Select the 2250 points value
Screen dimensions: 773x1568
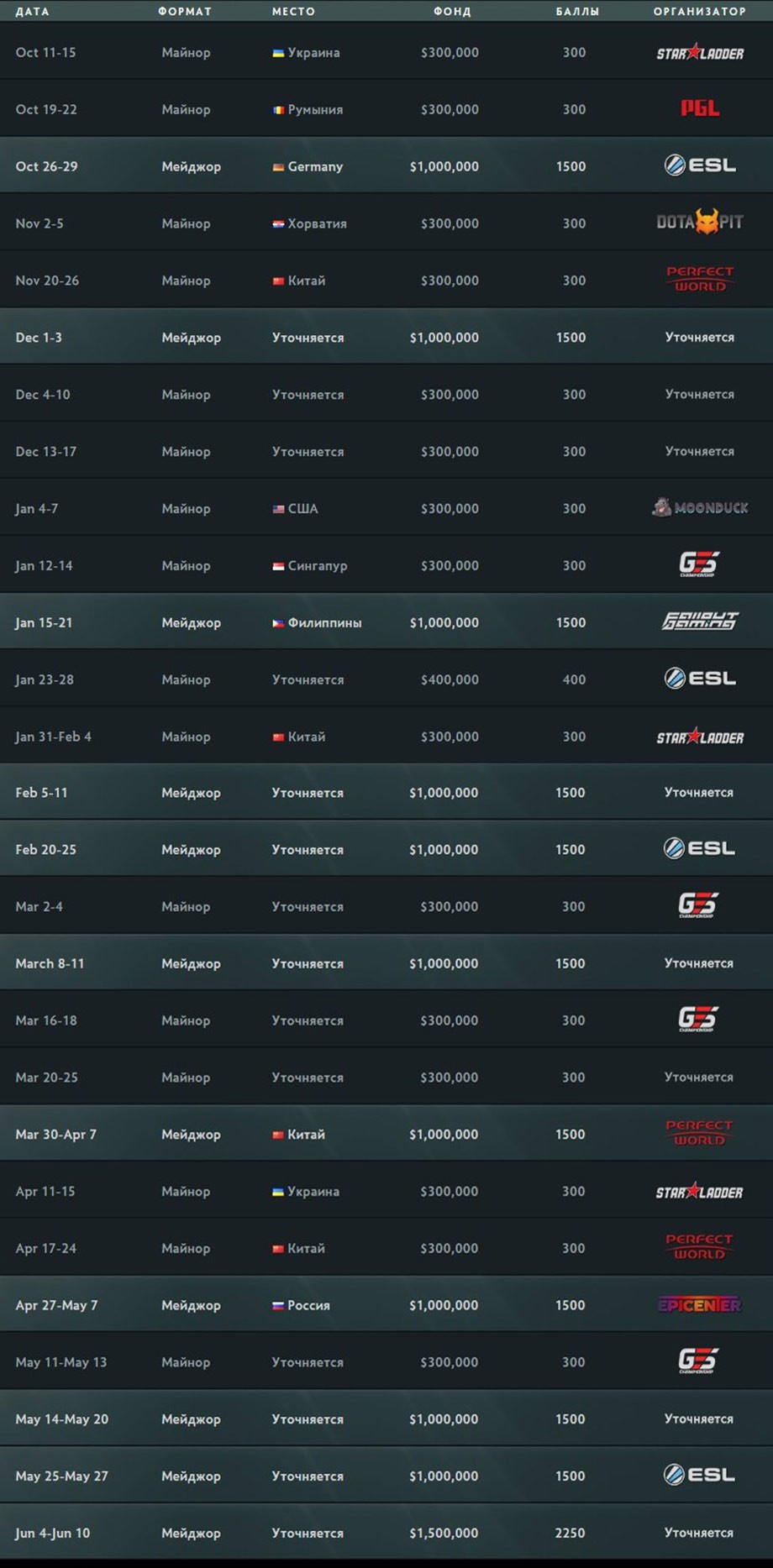point(570,1533)
